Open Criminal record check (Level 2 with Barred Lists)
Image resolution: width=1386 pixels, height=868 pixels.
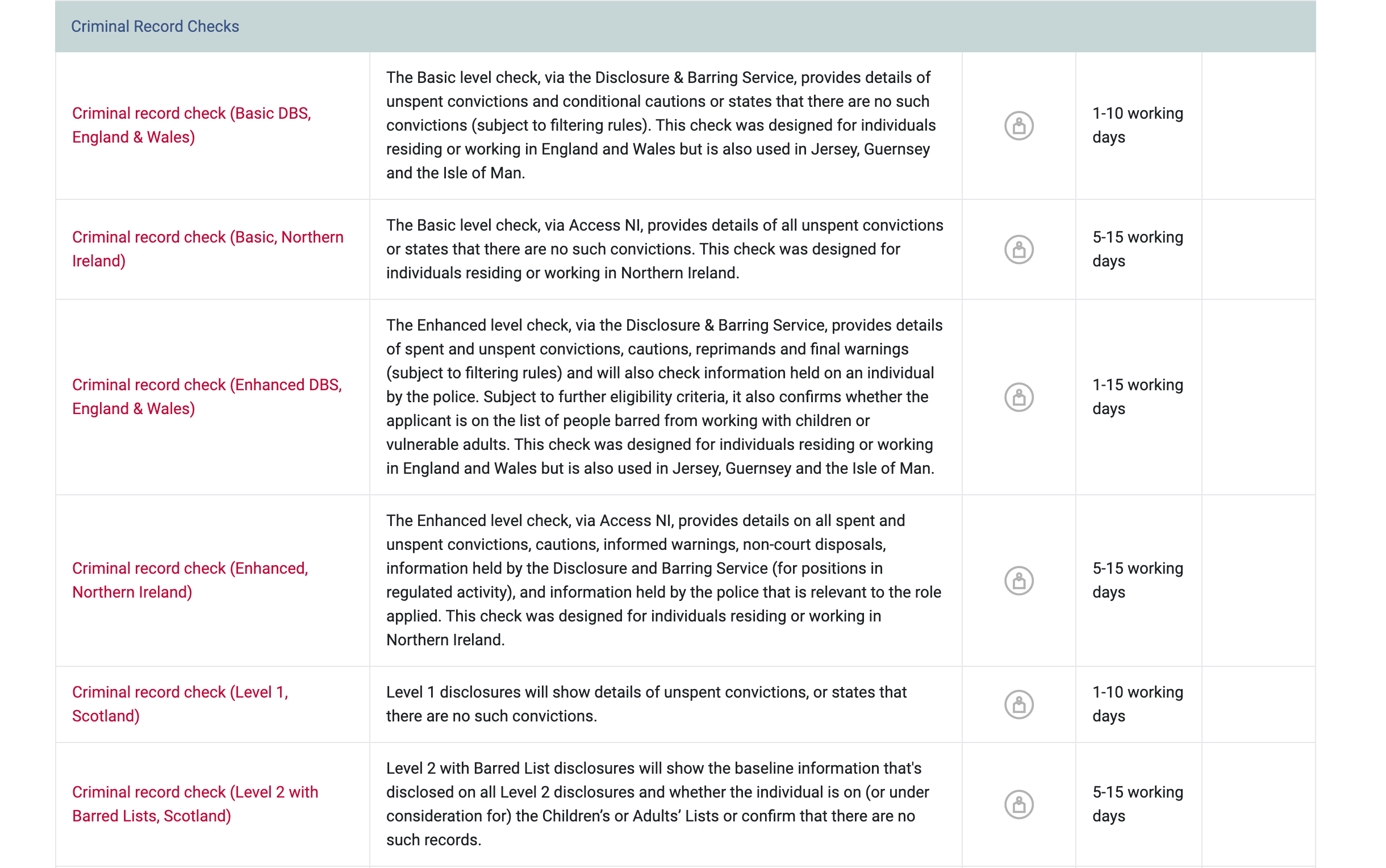195,804
